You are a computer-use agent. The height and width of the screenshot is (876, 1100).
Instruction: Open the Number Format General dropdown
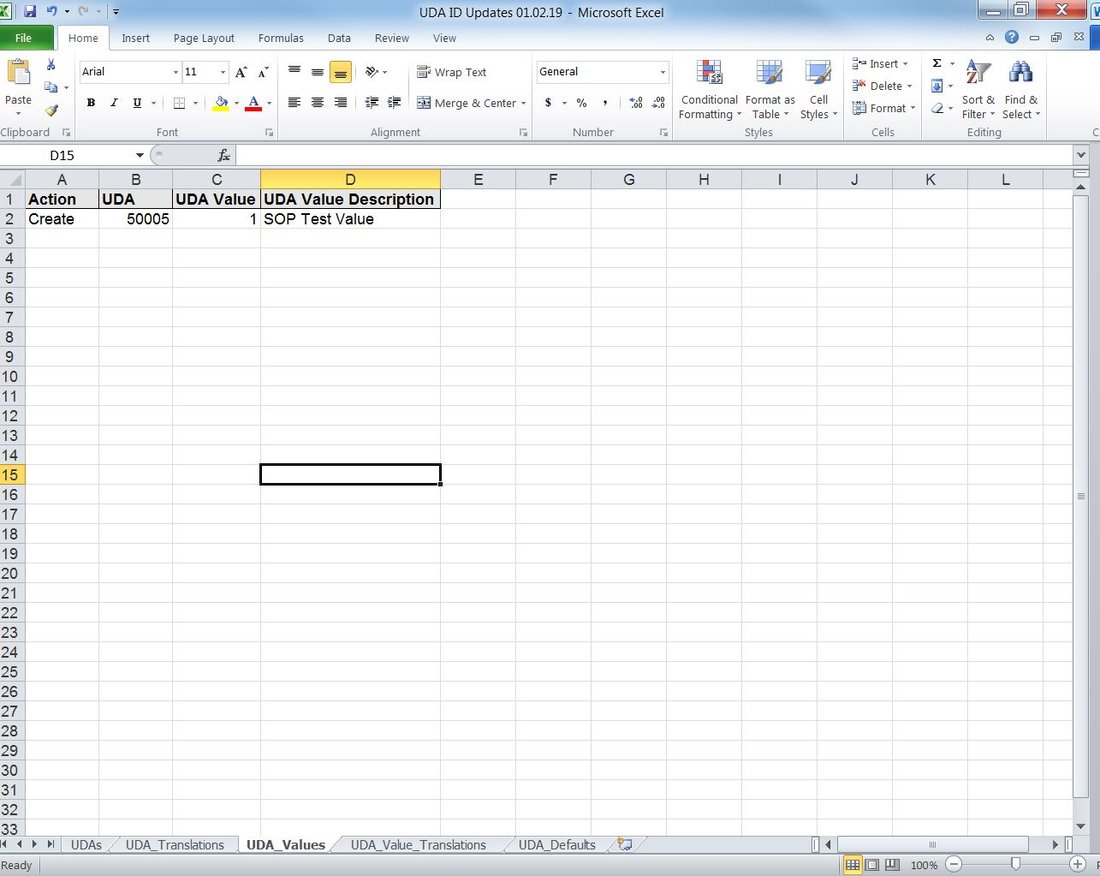tap(662, 72)
